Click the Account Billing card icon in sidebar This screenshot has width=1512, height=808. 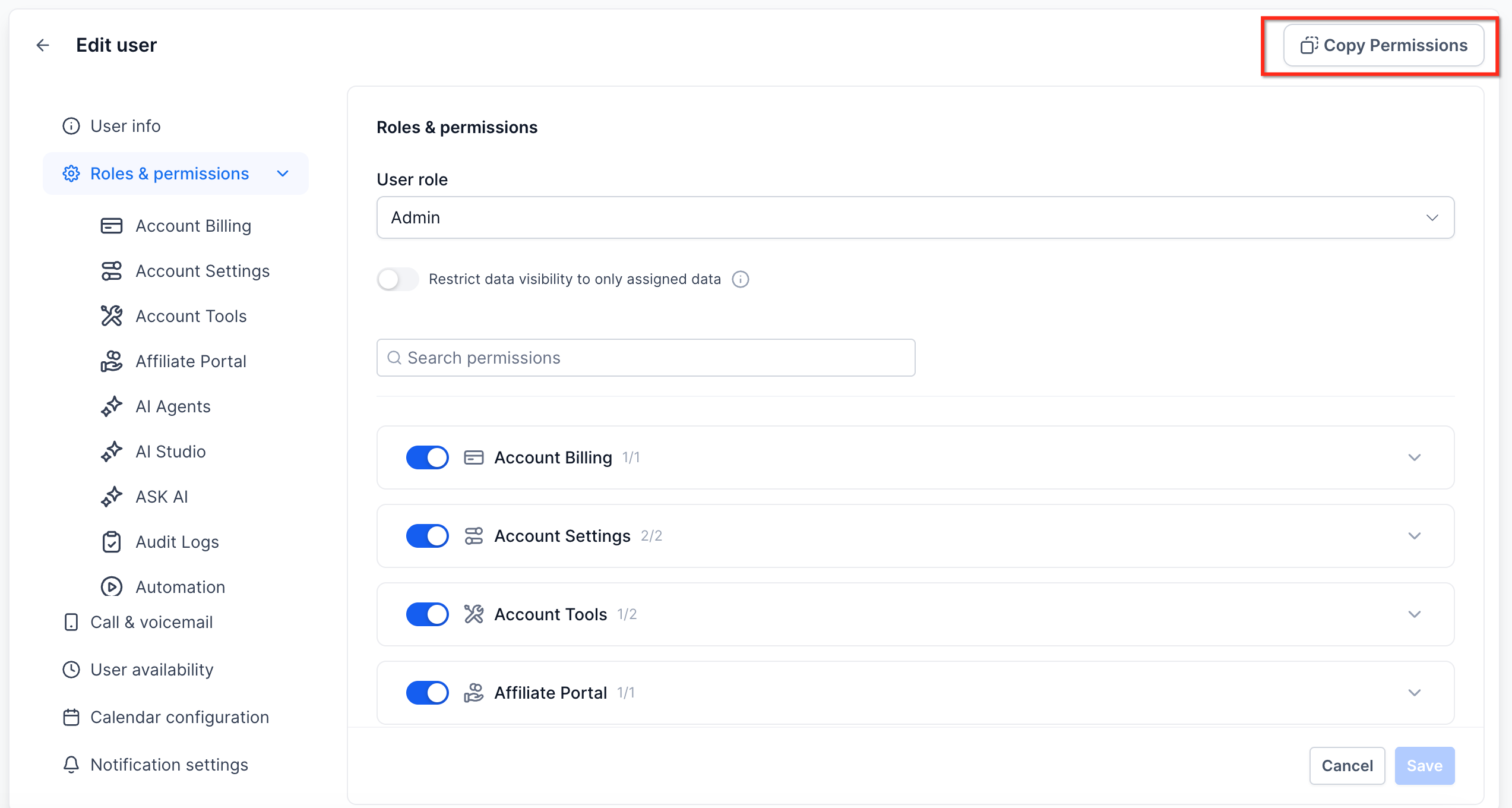(112, 226)
